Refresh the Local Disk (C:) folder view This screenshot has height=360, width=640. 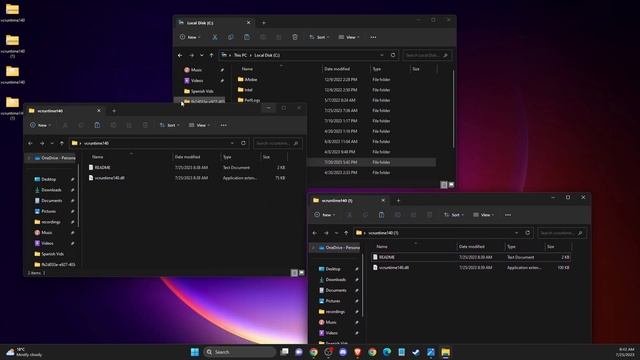tap(393, 55)
